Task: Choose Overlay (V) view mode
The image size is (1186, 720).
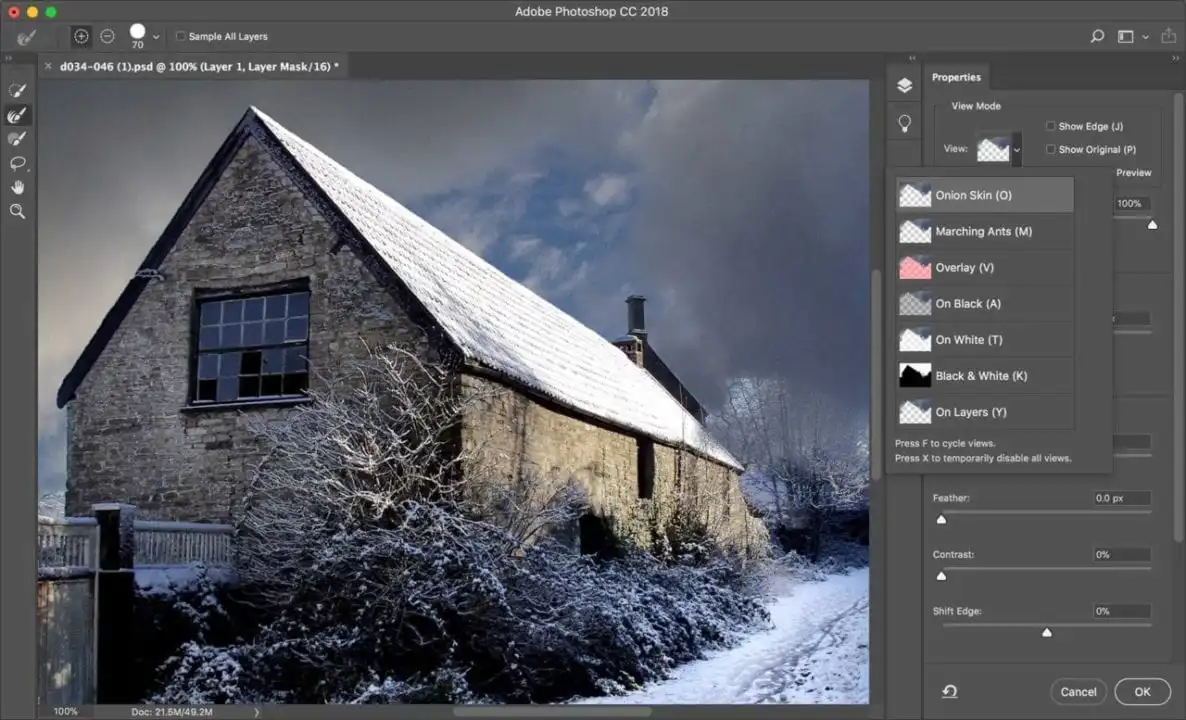Action: 985,268
